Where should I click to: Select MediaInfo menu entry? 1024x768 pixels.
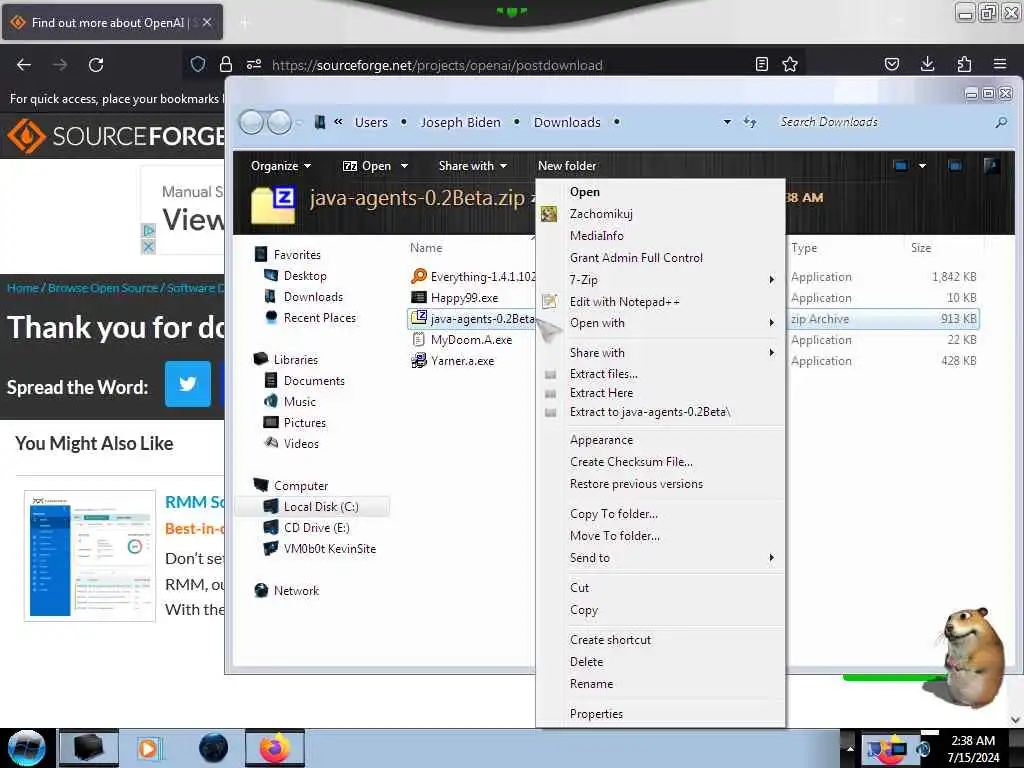coord(660,236)
